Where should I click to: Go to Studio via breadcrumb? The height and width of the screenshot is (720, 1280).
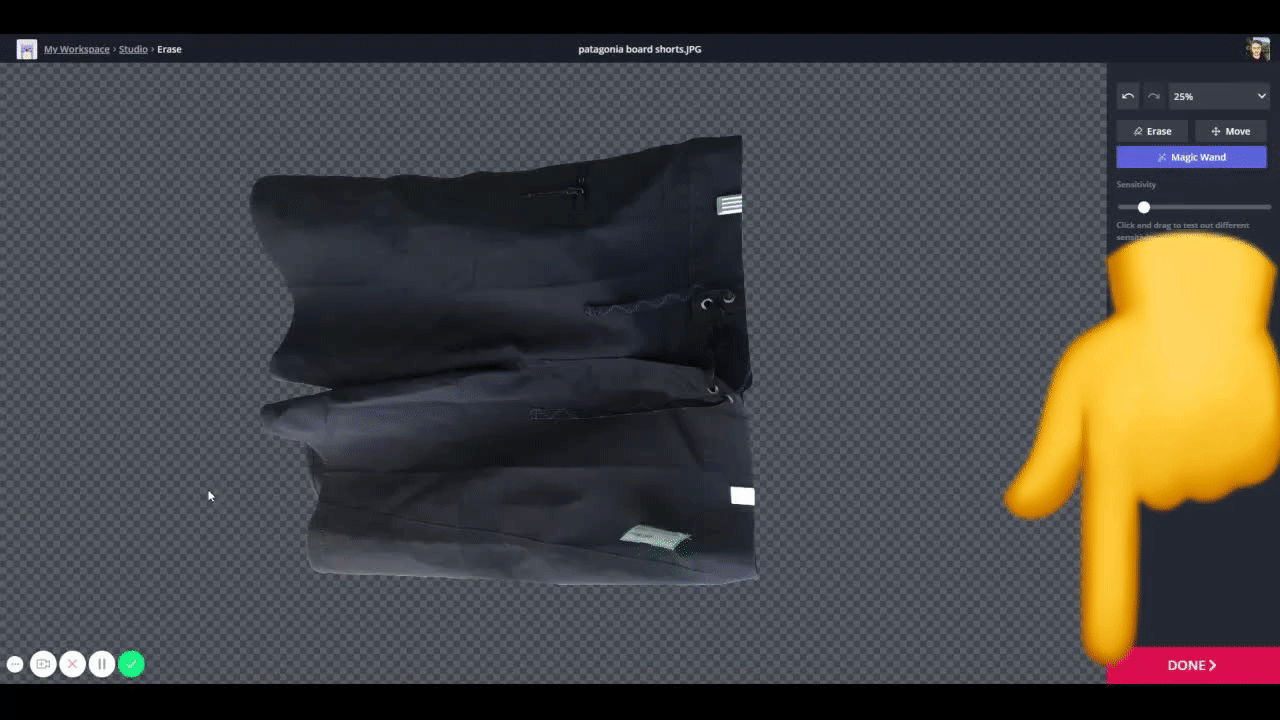point(133,49)
